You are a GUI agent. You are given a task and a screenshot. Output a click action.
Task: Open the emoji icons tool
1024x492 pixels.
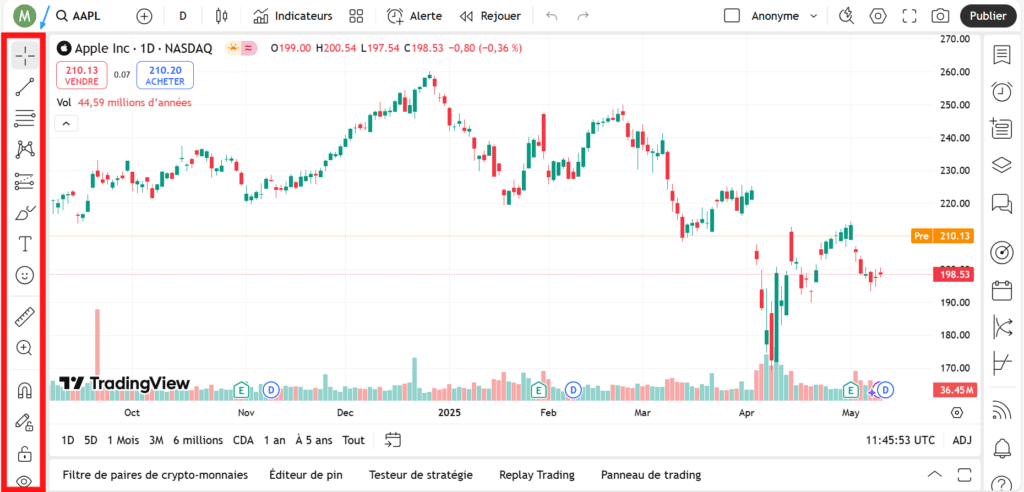(x=25, y=276)
